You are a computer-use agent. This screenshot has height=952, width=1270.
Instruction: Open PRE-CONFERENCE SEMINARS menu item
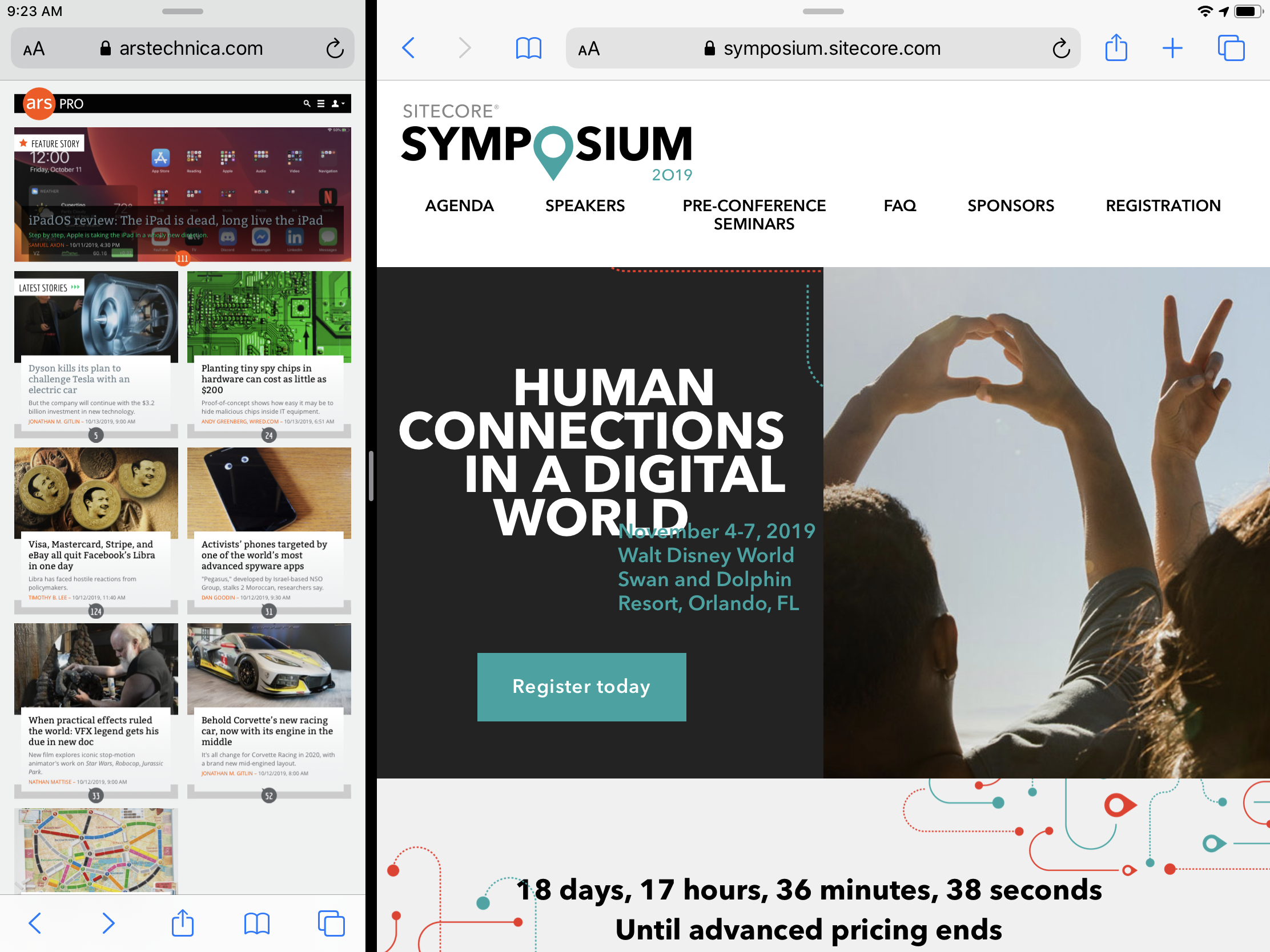[x=753, y=215]
